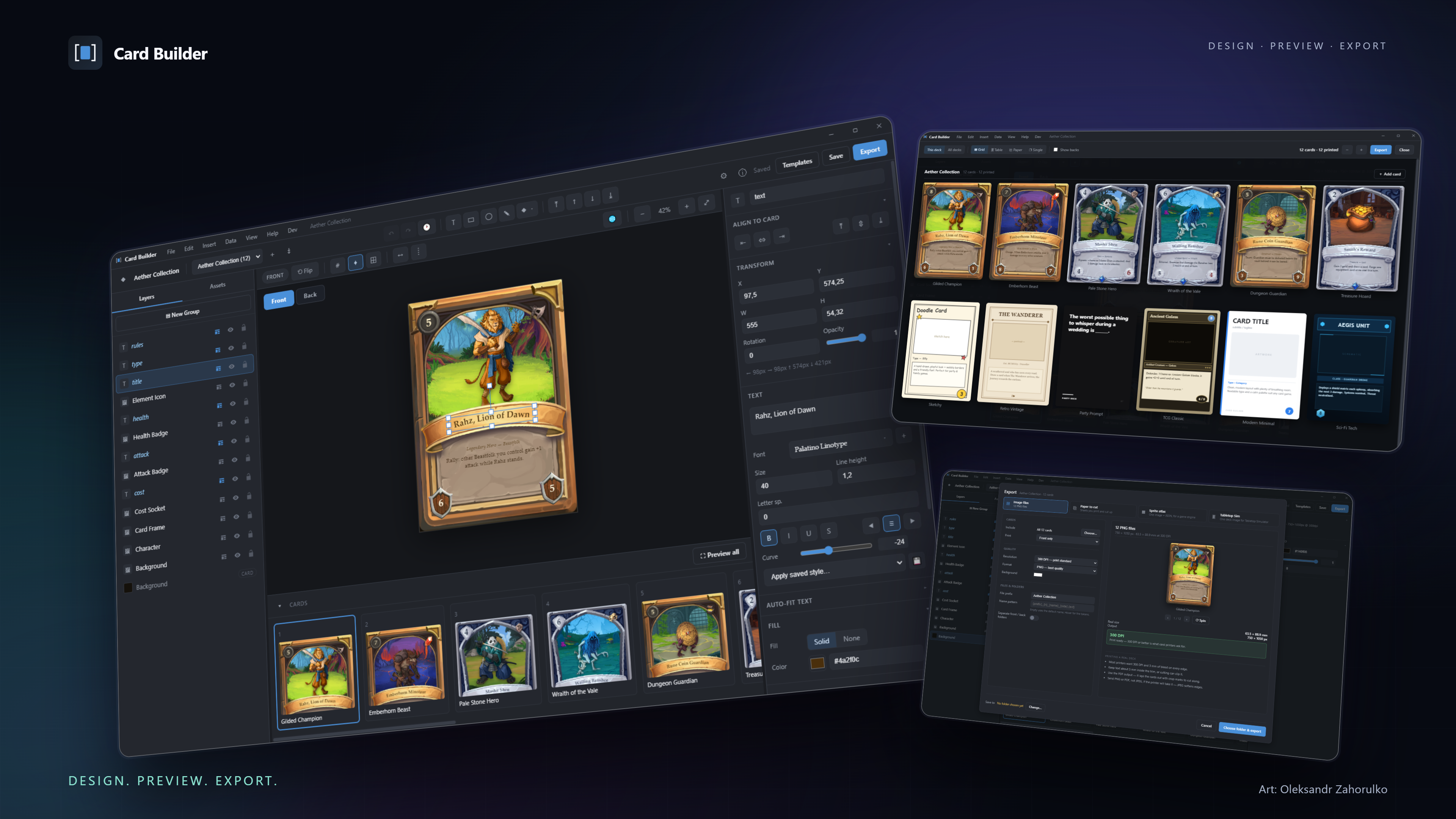Screen dimensions: 1456x819
Task: Click the fit-to-screen zoom icon
Action: click(x=706, y=202)
